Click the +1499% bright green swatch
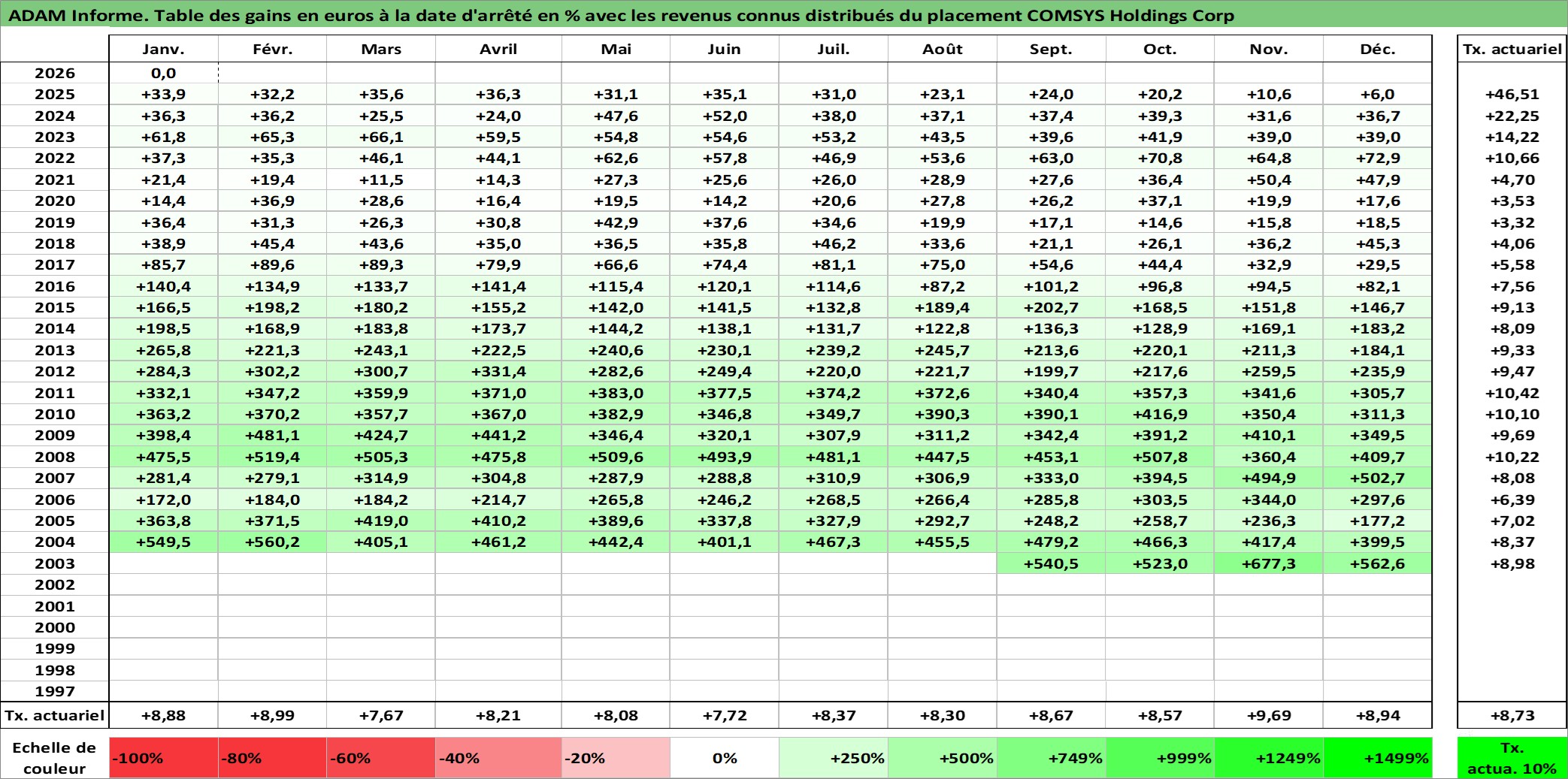This screenshot has width=1568, height=779. [x=1377, y=757]
